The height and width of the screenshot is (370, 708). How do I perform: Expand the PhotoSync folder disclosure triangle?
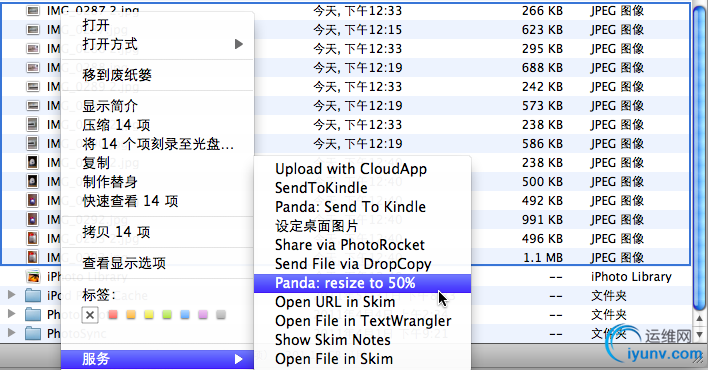11,333
